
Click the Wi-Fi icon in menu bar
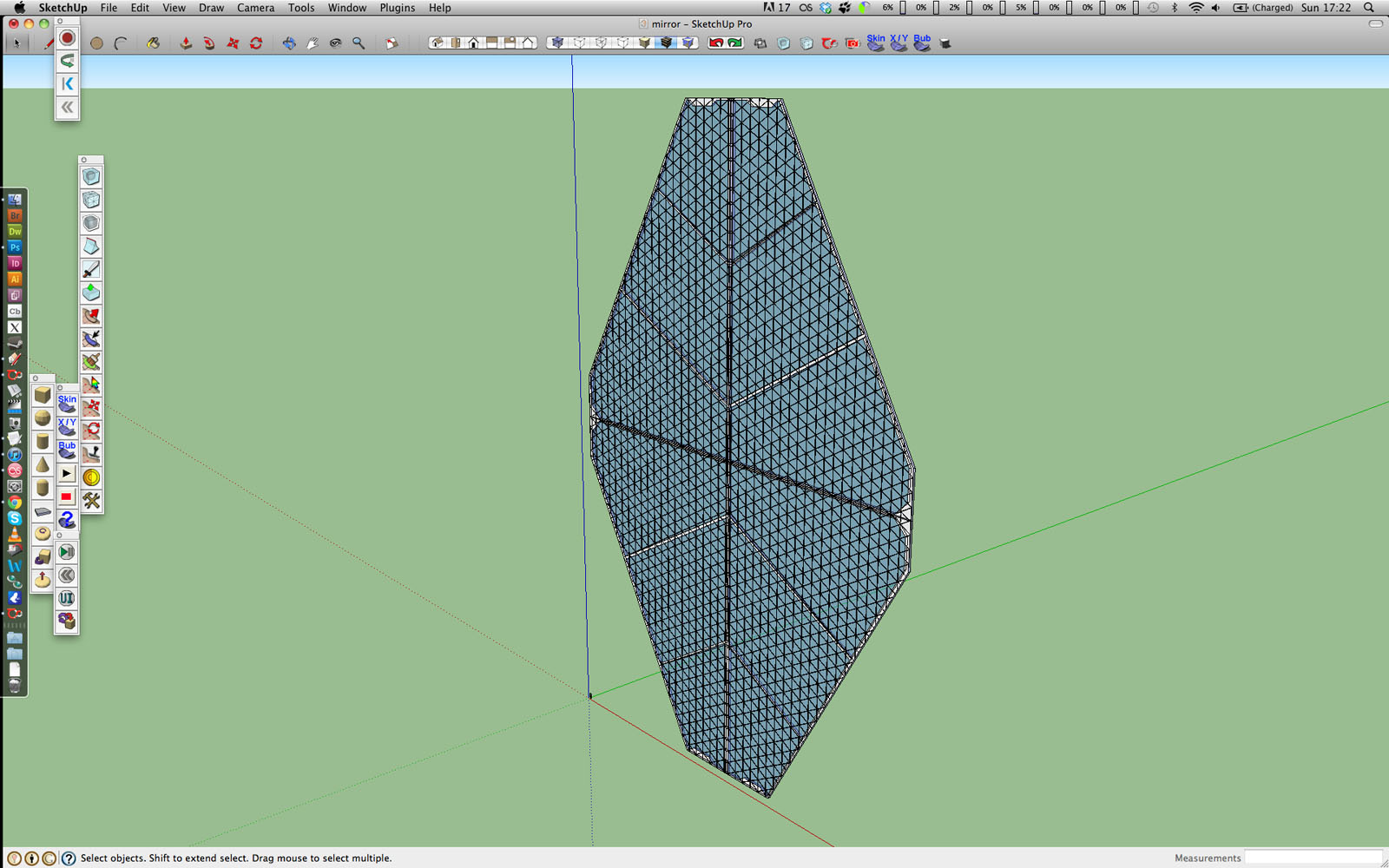point(1196,8)
